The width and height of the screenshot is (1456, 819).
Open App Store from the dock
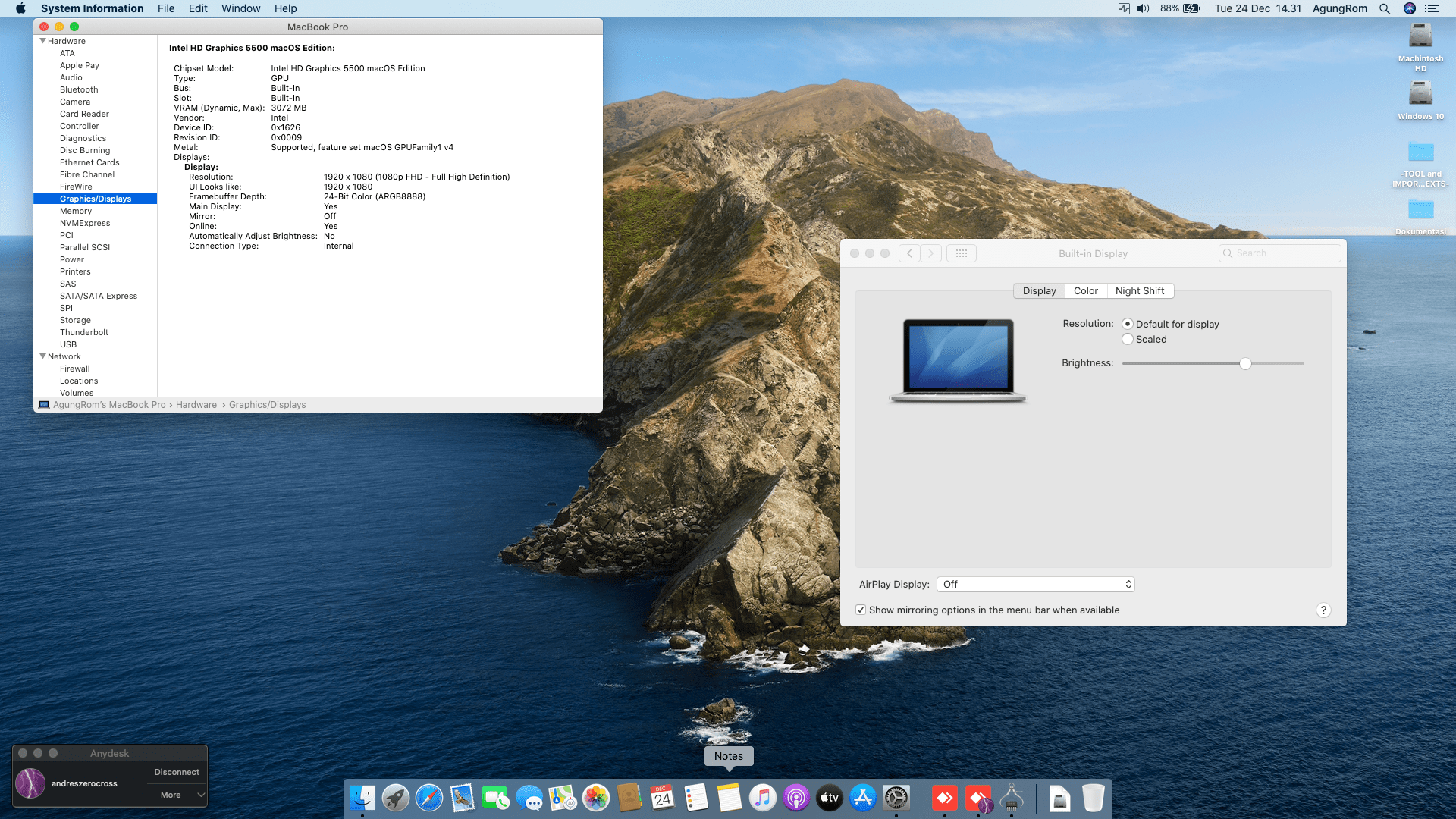863,798
